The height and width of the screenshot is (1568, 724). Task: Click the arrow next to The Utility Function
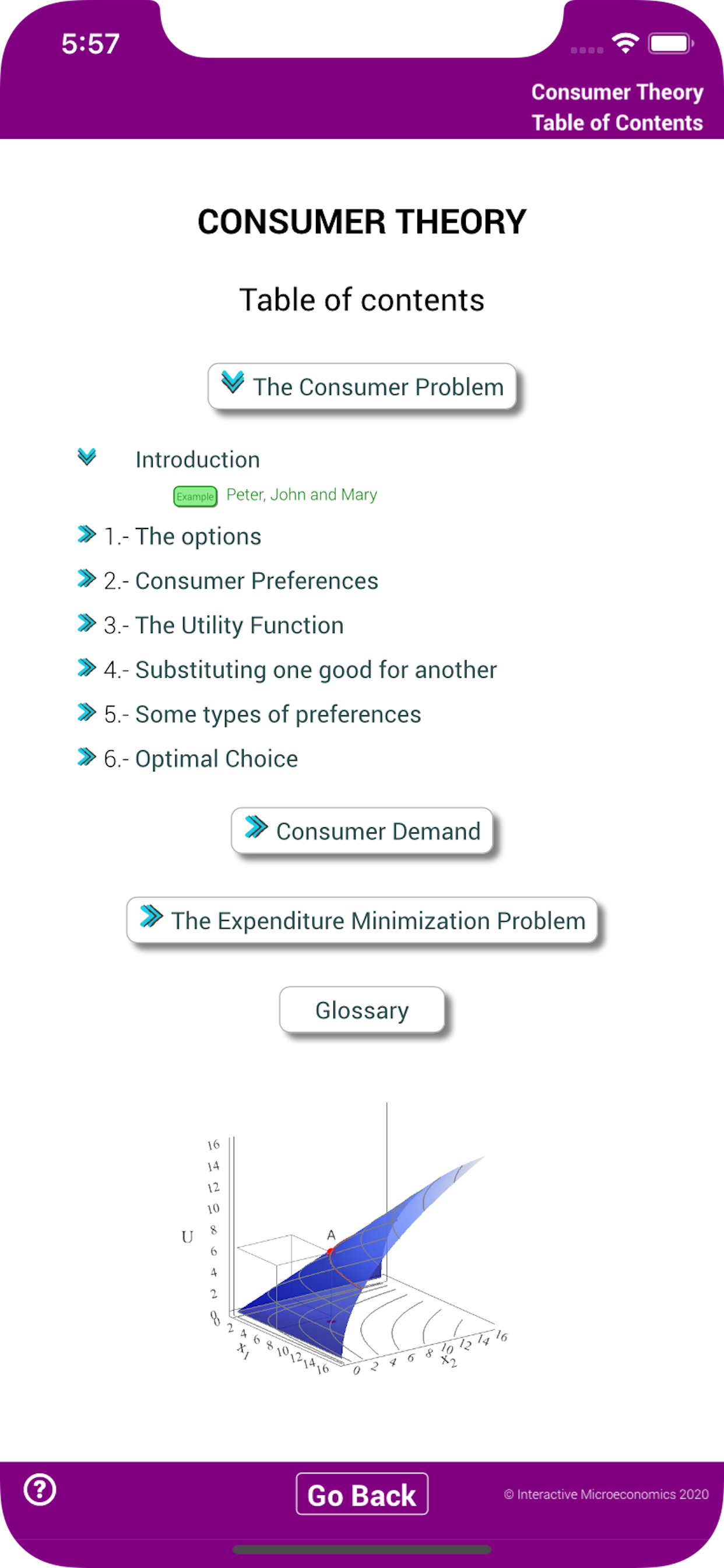pos(86,624)
